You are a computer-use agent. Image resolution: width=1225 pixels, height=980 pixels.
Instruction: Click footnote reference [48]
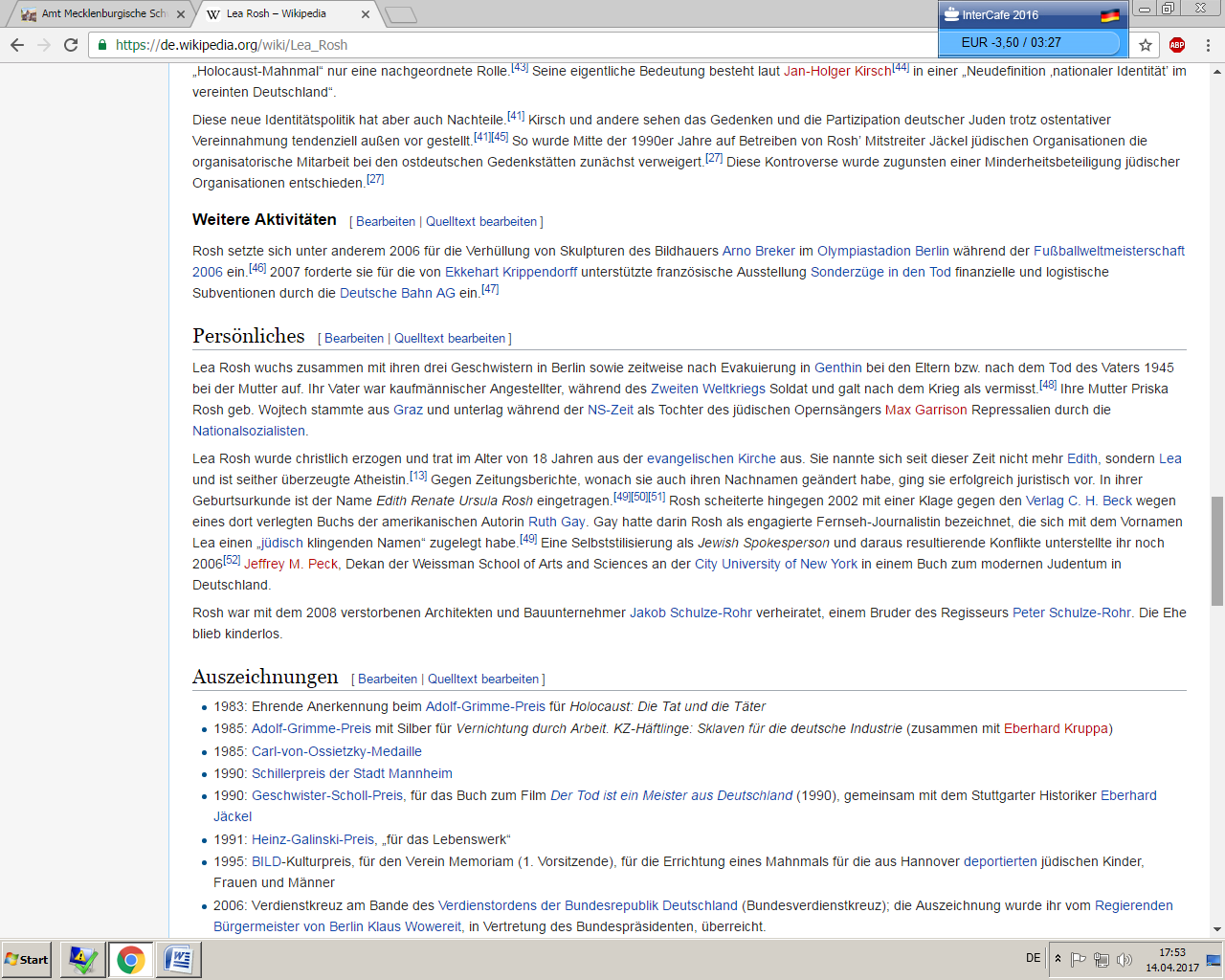pos(1048,385)
